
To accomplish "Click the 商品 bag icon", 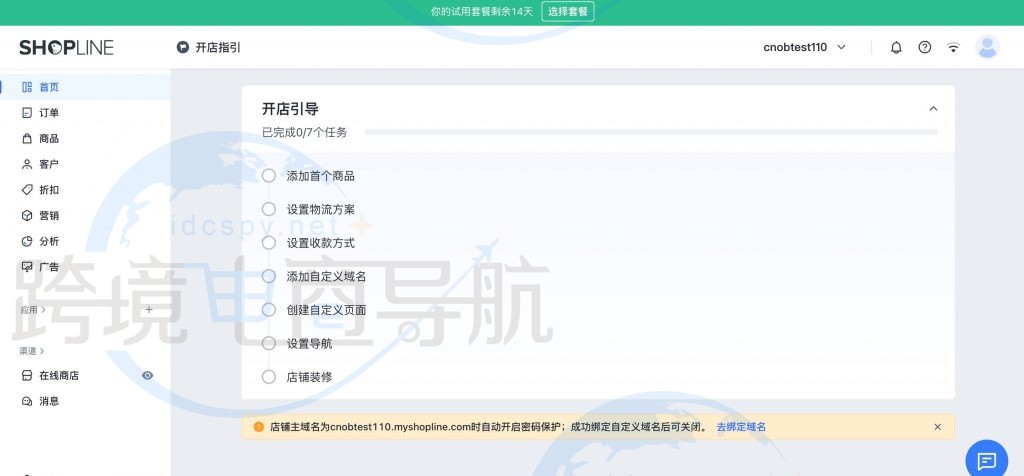I will pos(27,138).
